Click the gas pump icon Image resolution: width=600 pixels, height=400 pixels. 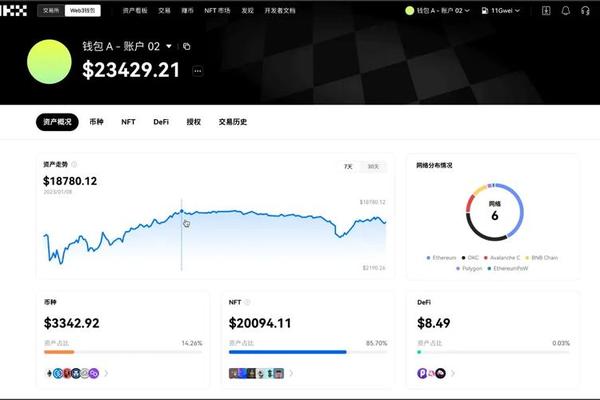(x=484, y=11)
